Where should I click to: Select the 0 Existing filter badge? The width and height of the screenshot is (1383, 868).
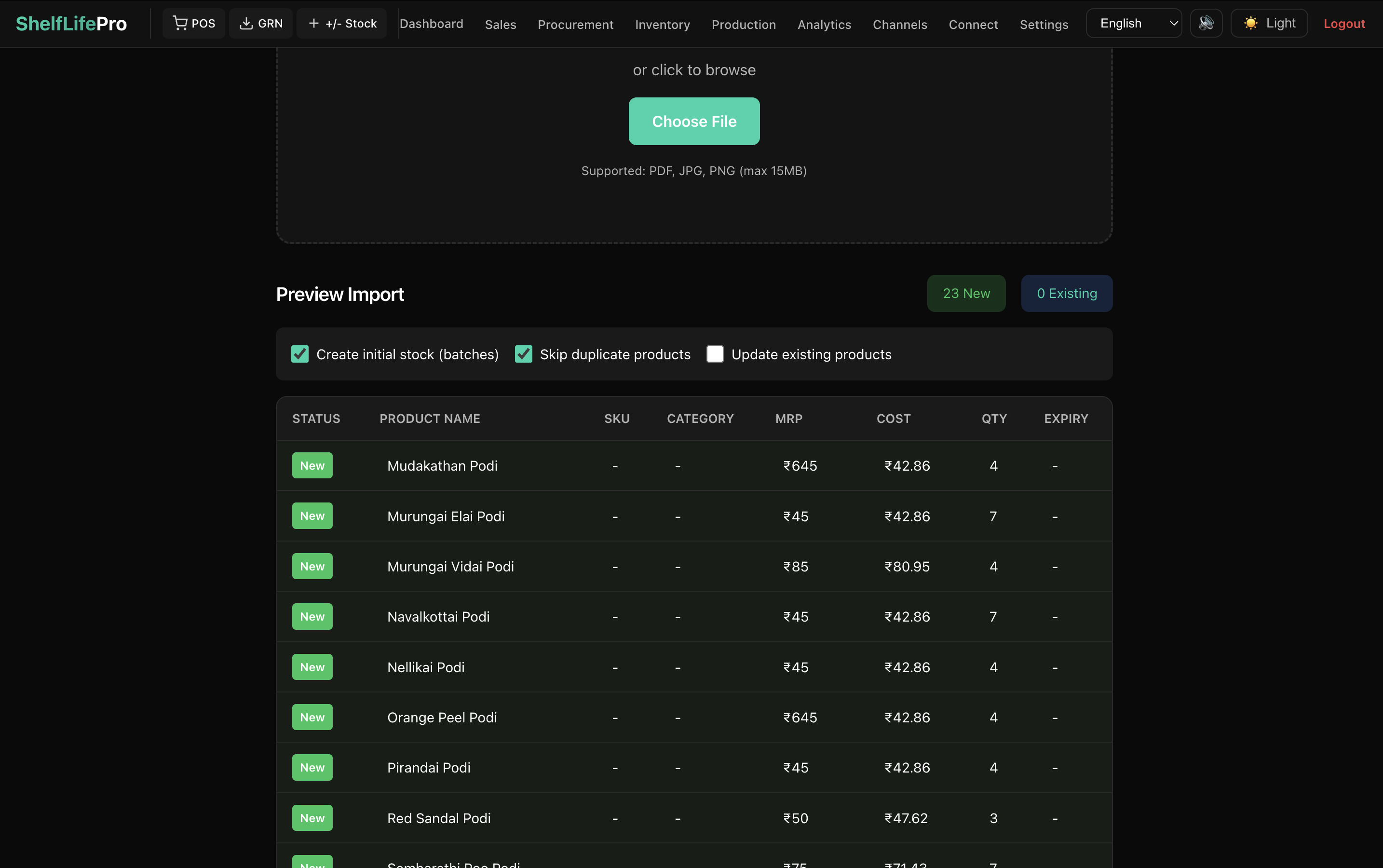[x=1066, y=293]
